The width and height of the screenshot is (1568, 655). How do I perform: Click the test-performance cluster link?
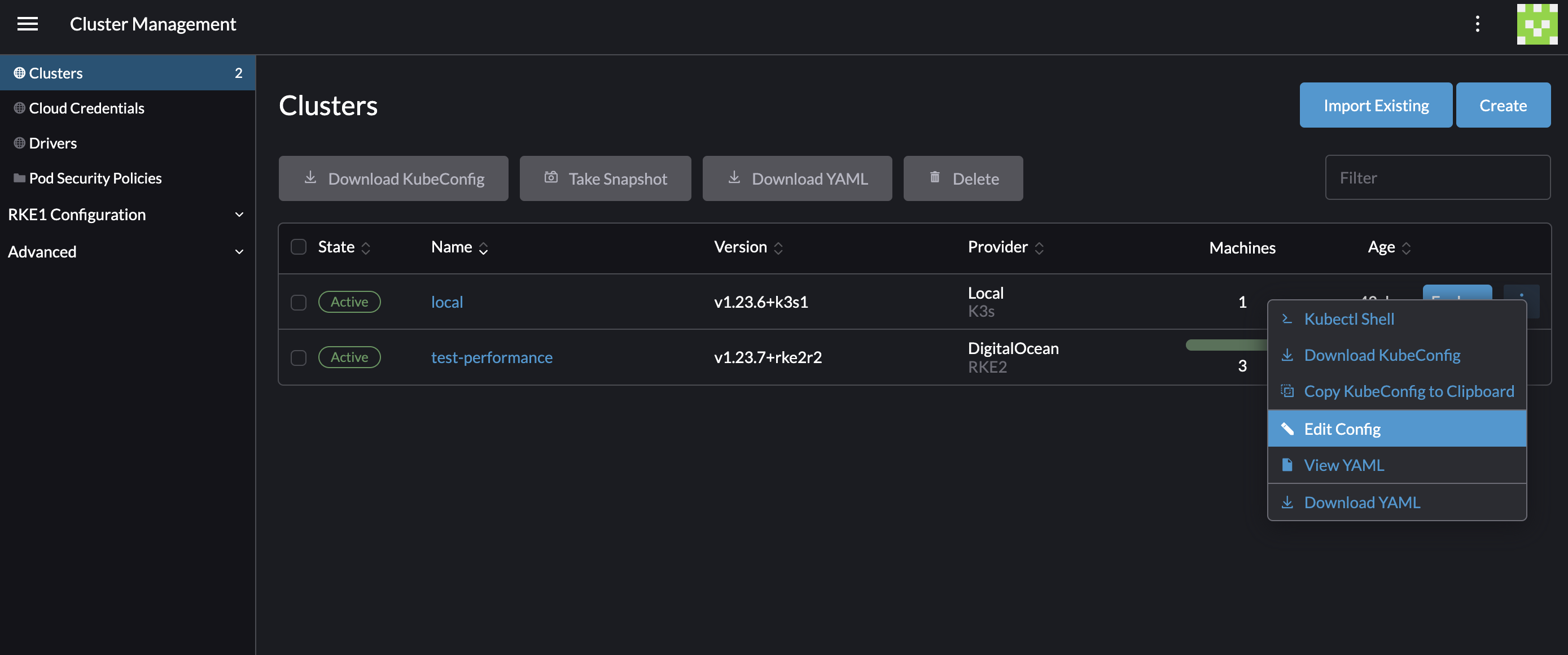[x=492, y=355]
